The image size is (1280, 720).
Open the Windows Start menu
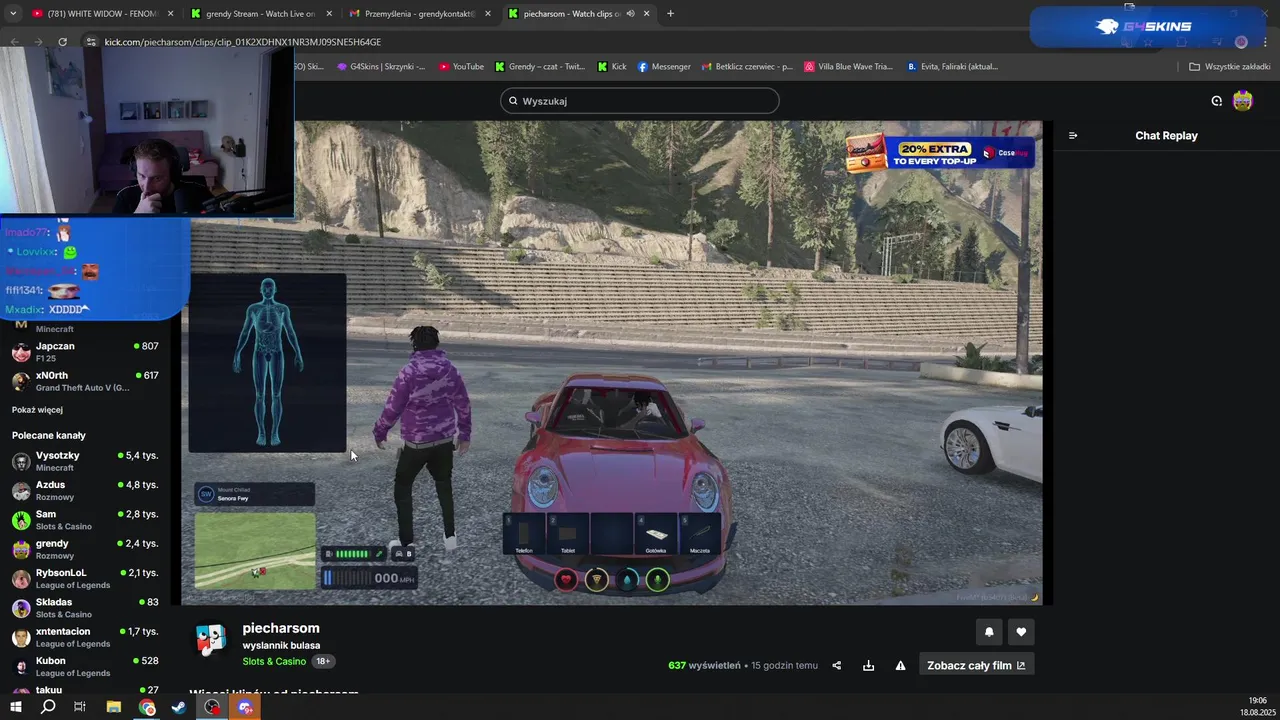click(15, 707)
